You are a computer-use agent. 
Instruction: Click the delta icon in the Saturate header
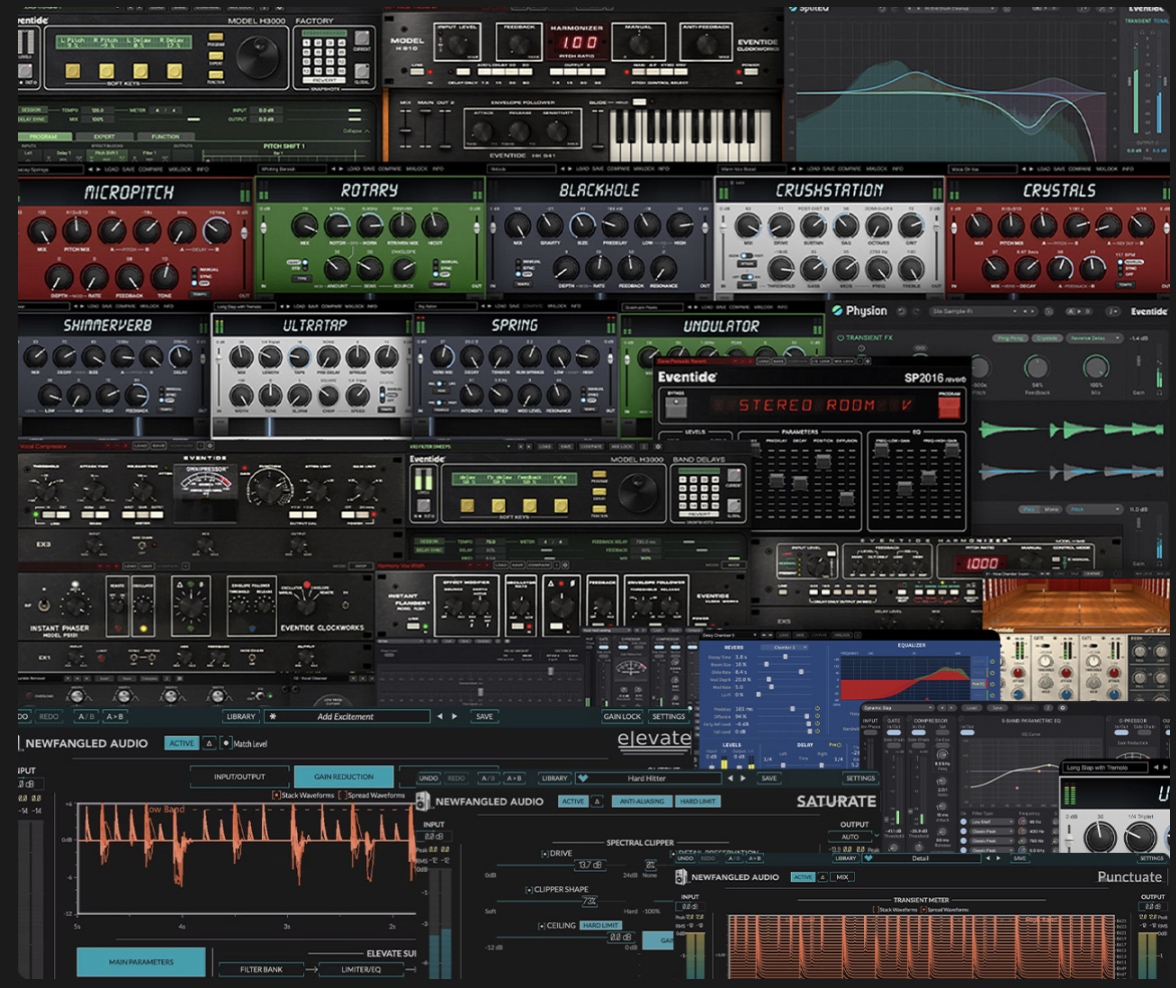click(x=597, y=802)
